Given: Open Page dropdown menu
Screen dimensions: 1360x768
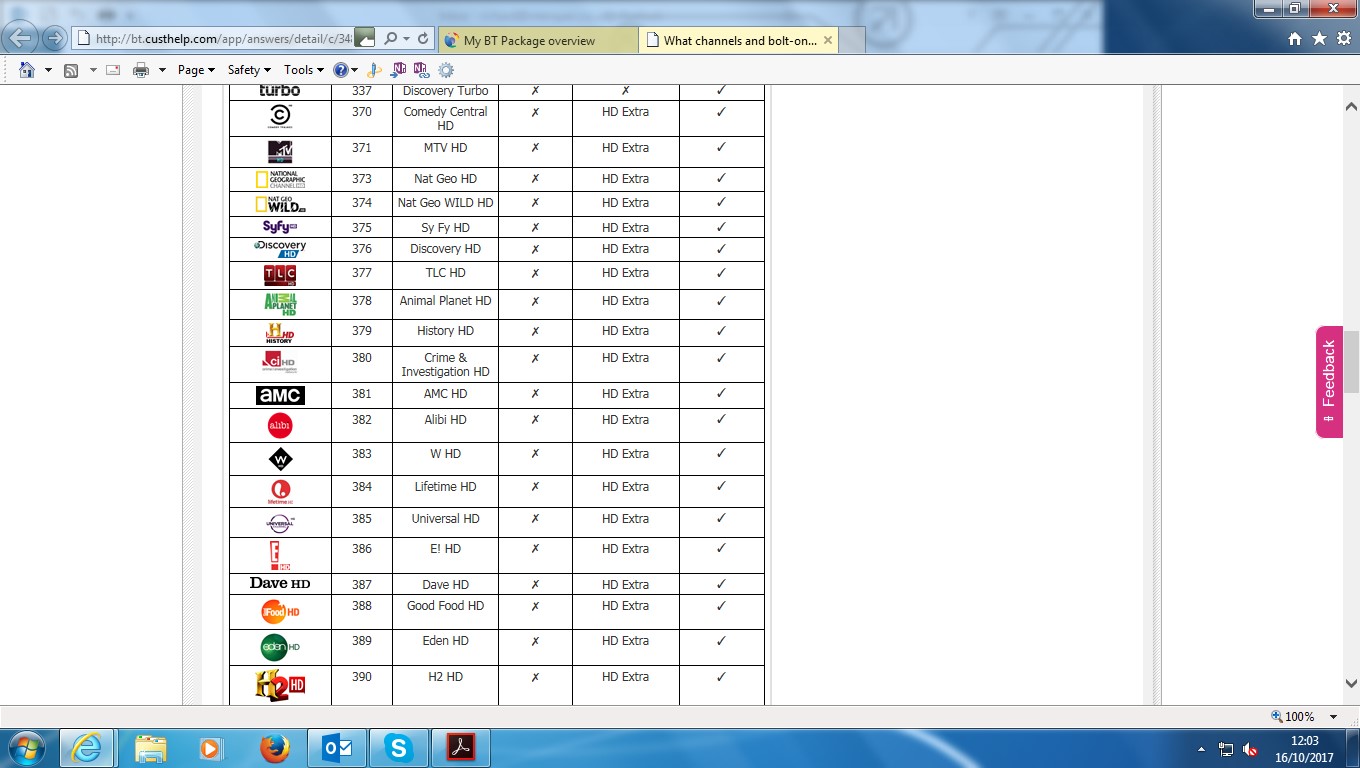Looking at the screenshot, I should pyautogui.click(x=196, y=70).
